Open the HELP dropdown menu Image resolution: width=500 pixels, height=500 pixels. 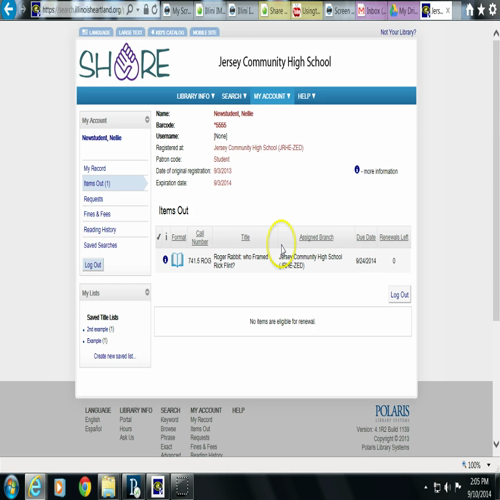[x=306, y=96]
